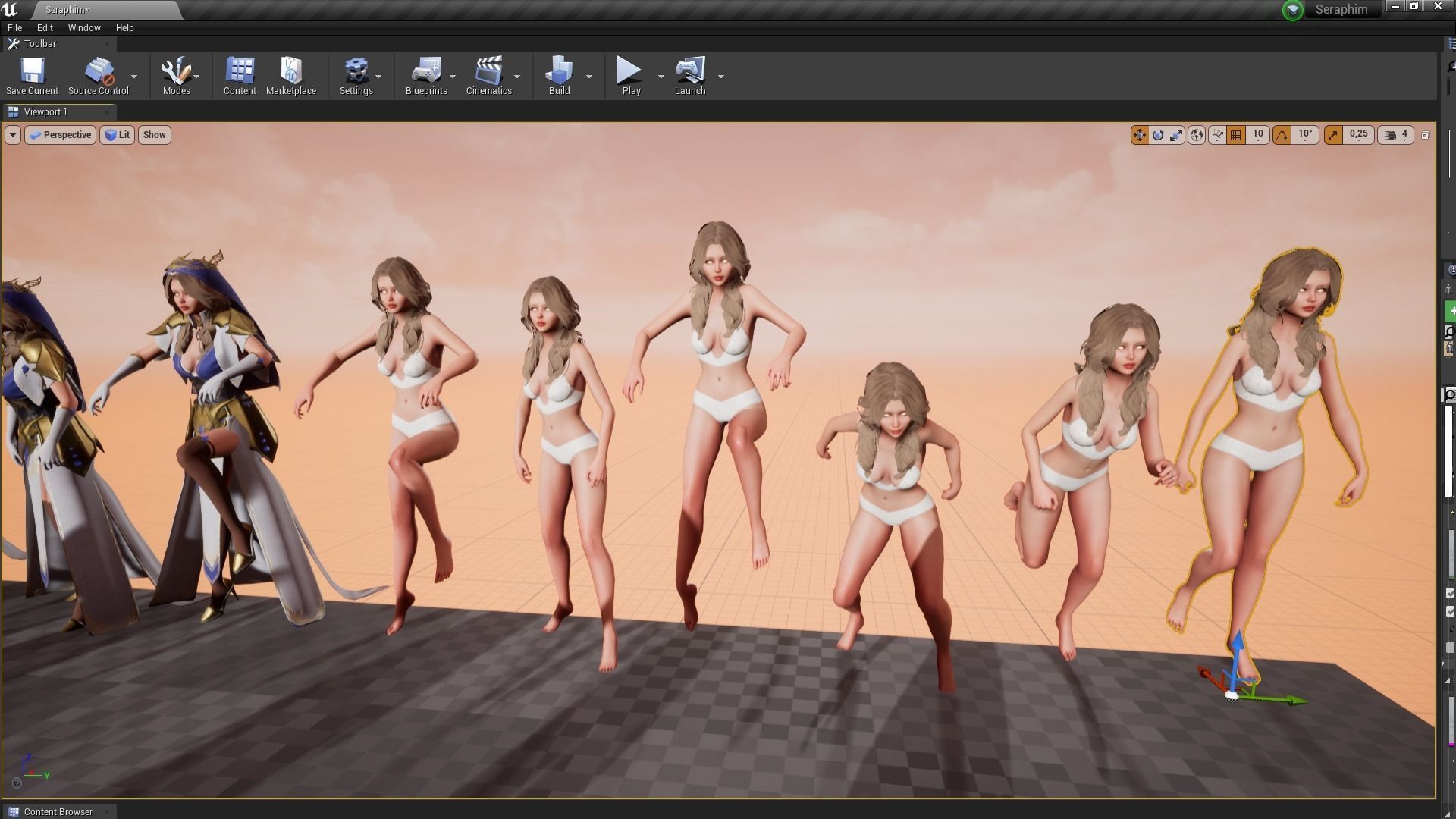Click the green tutorials graduation cap icon
This screenshot has width=1456, height=819.
point(1292,10)
